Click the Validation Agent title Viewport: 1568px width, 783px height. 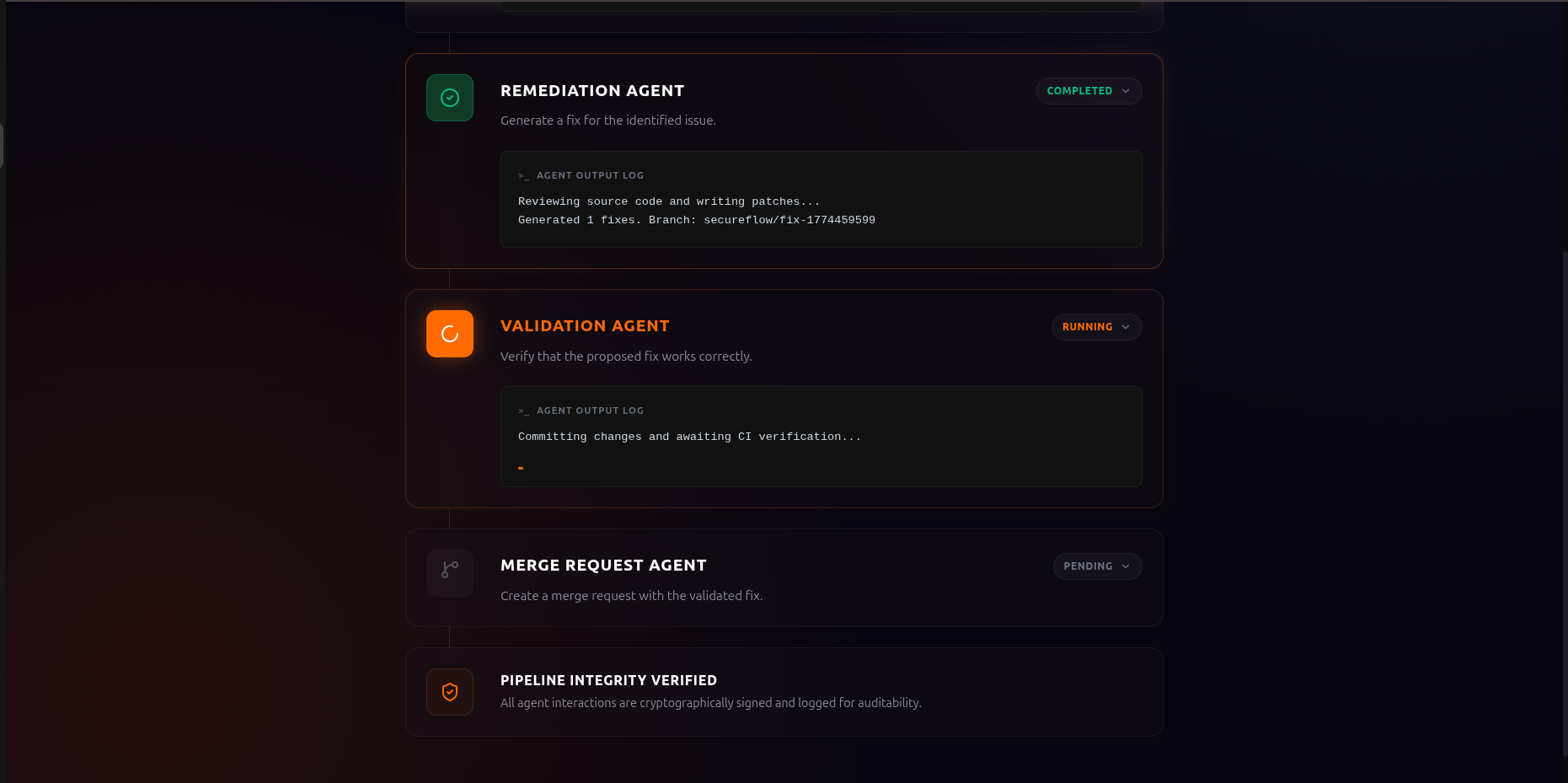click(x=585, y=326)
